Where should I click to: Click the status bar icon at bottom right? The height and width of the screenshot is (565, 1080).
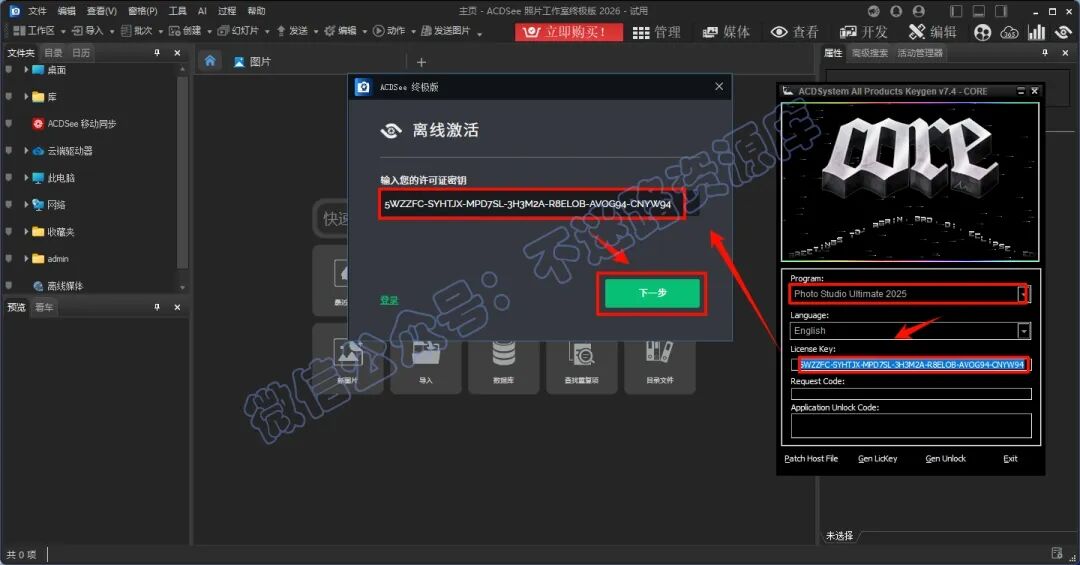point(1057,553)
